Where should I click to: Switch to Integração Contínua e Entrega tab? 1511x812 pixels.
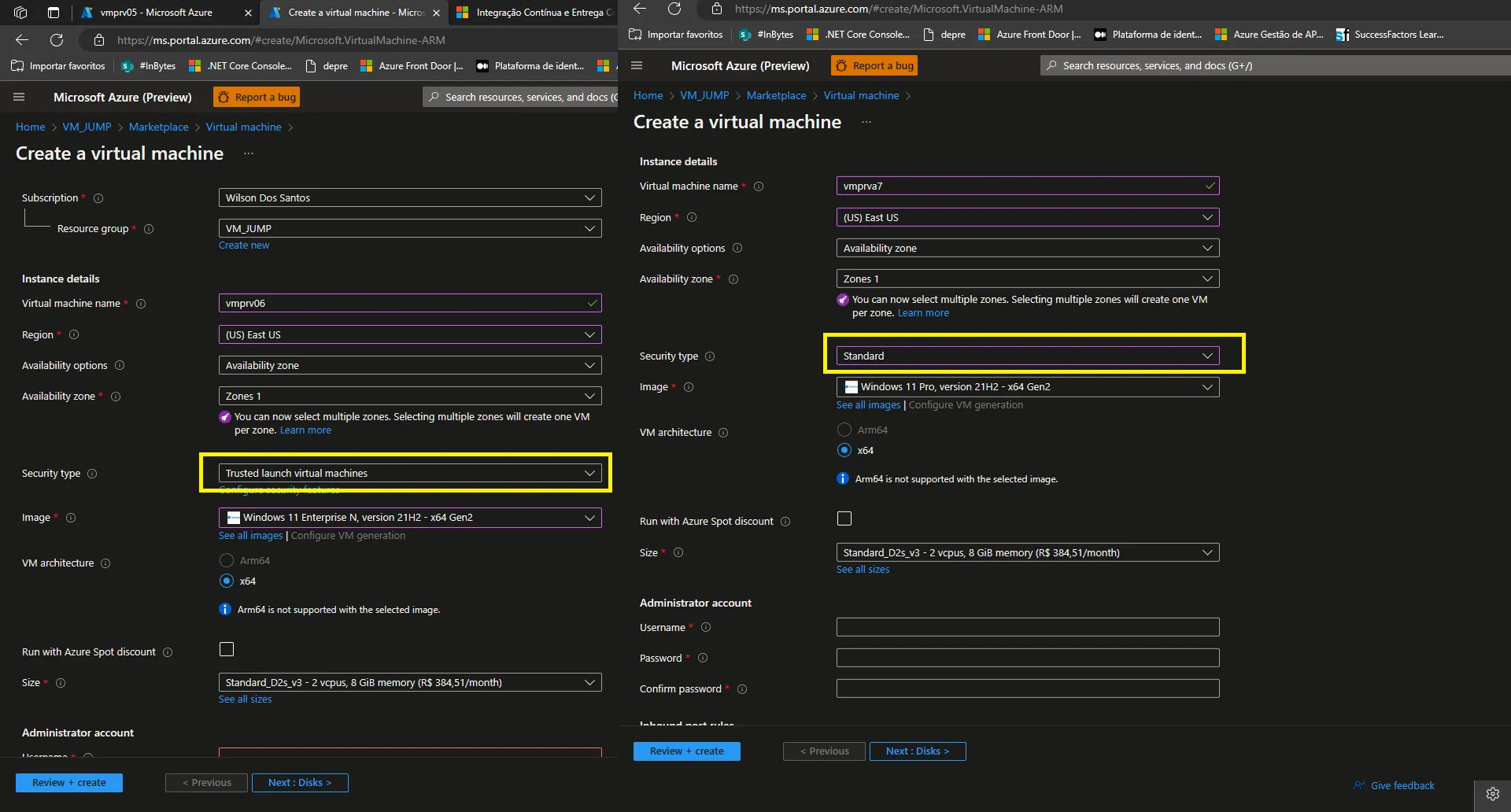pyautogui.click(x=535, y=13)
